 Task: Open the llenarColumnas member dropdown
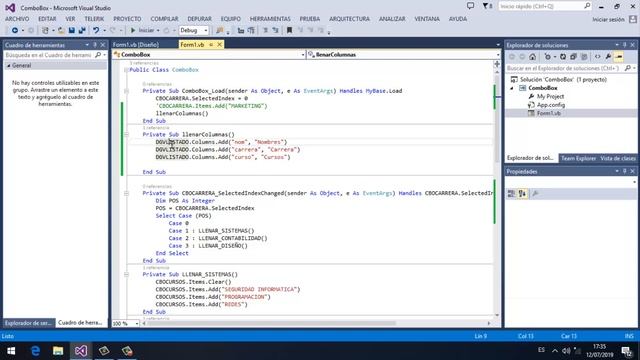(x=403, y=55)
